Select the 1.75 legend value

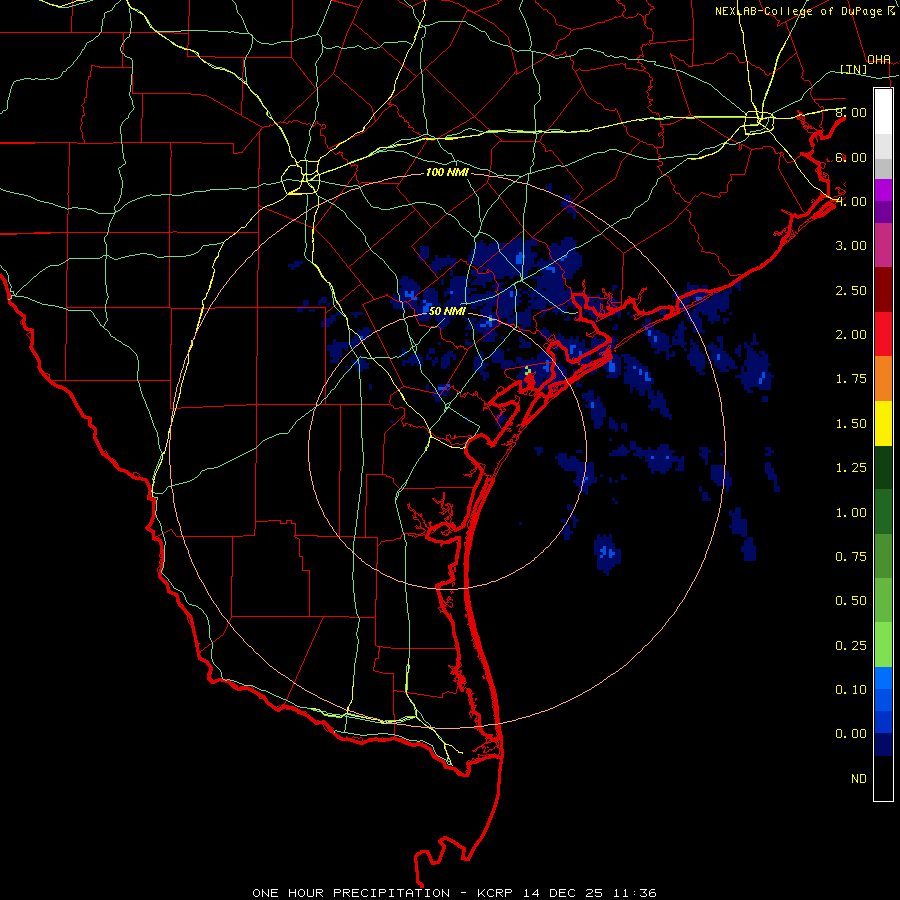point(851,379)
